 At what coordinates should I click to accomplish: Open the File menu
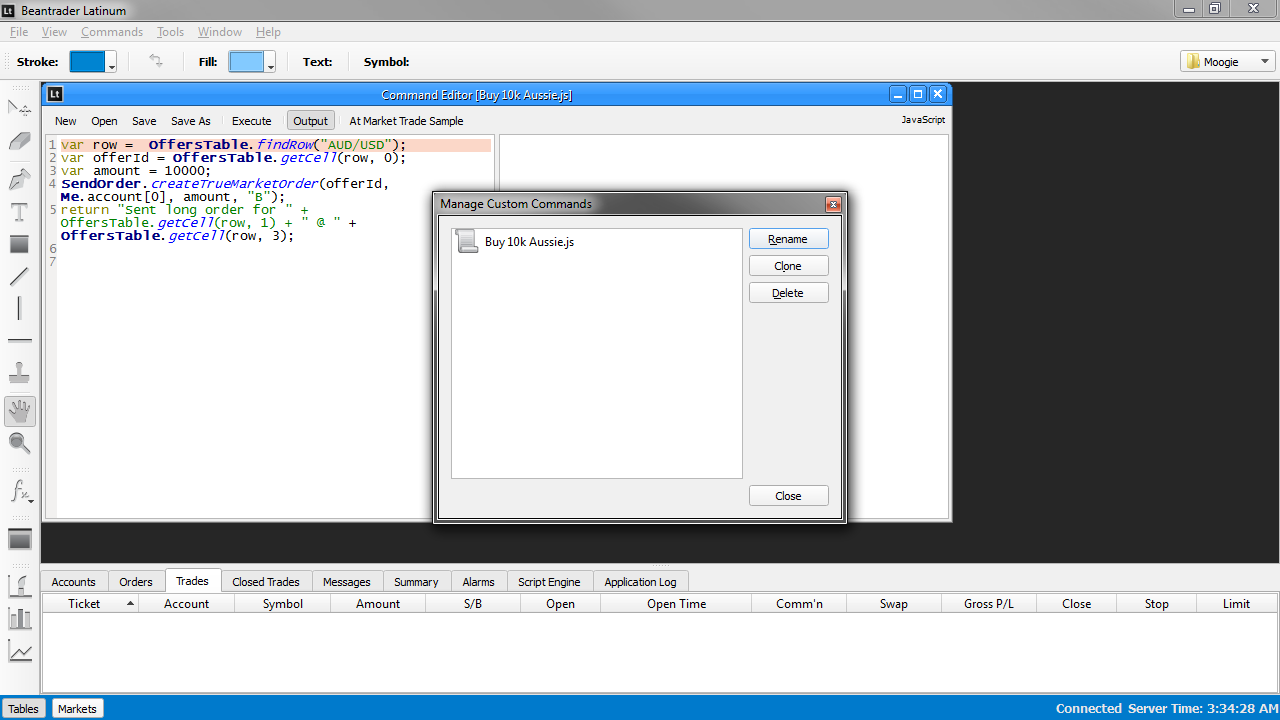pos(19,32)
